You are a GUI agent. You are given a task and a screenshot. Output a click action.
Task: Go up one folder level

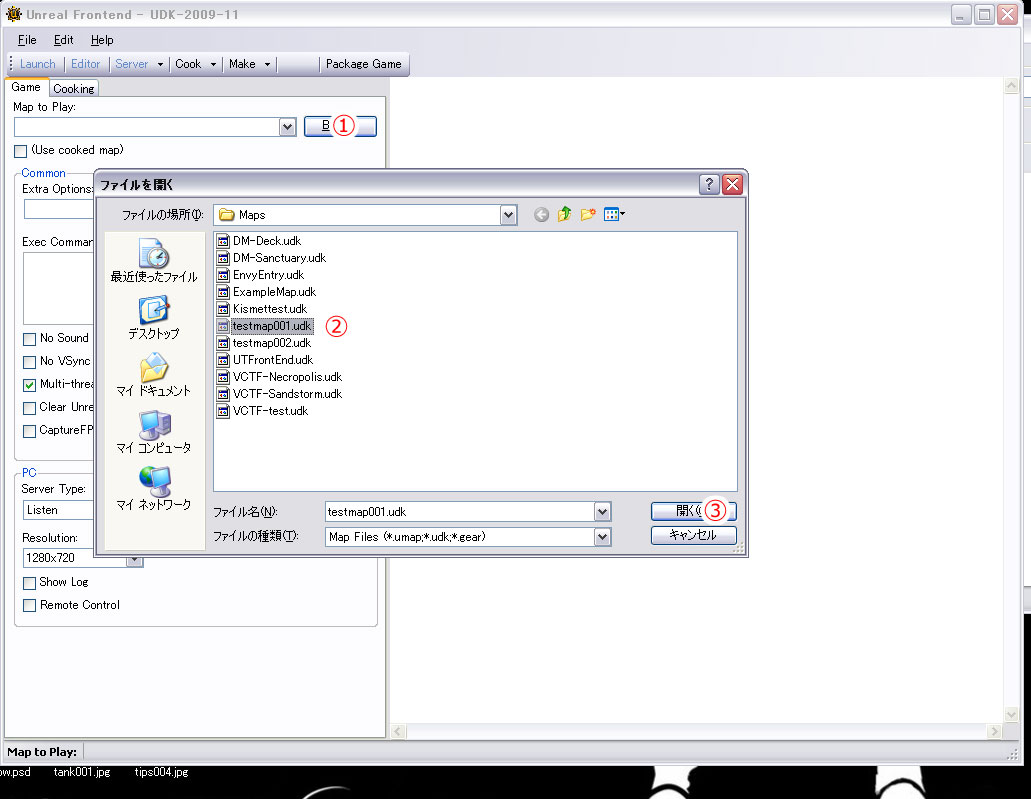point(564,214)
